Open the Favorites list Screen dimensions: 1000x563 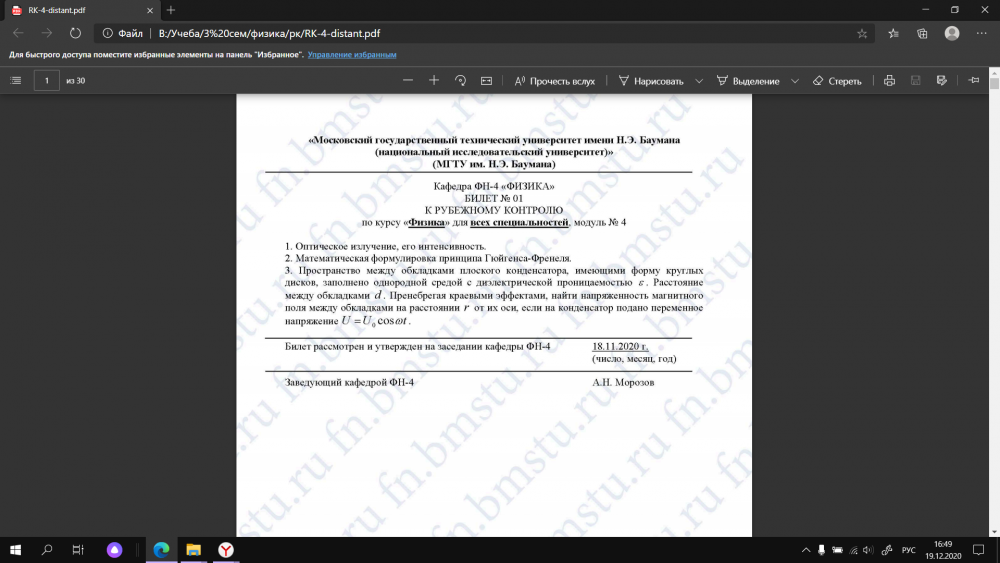click(x=893, y=34)
